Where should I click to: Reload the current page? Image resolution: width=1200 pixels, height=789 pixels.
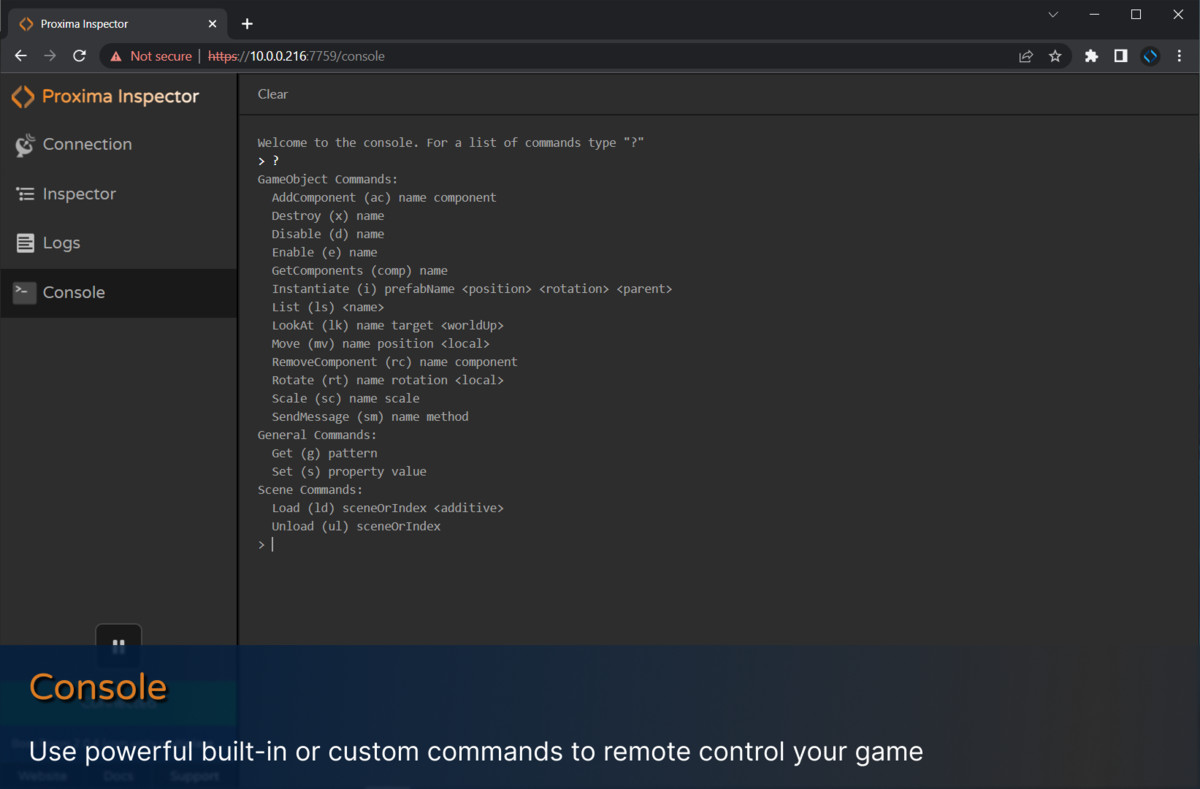pyautogui.click(x=80, y=56)
